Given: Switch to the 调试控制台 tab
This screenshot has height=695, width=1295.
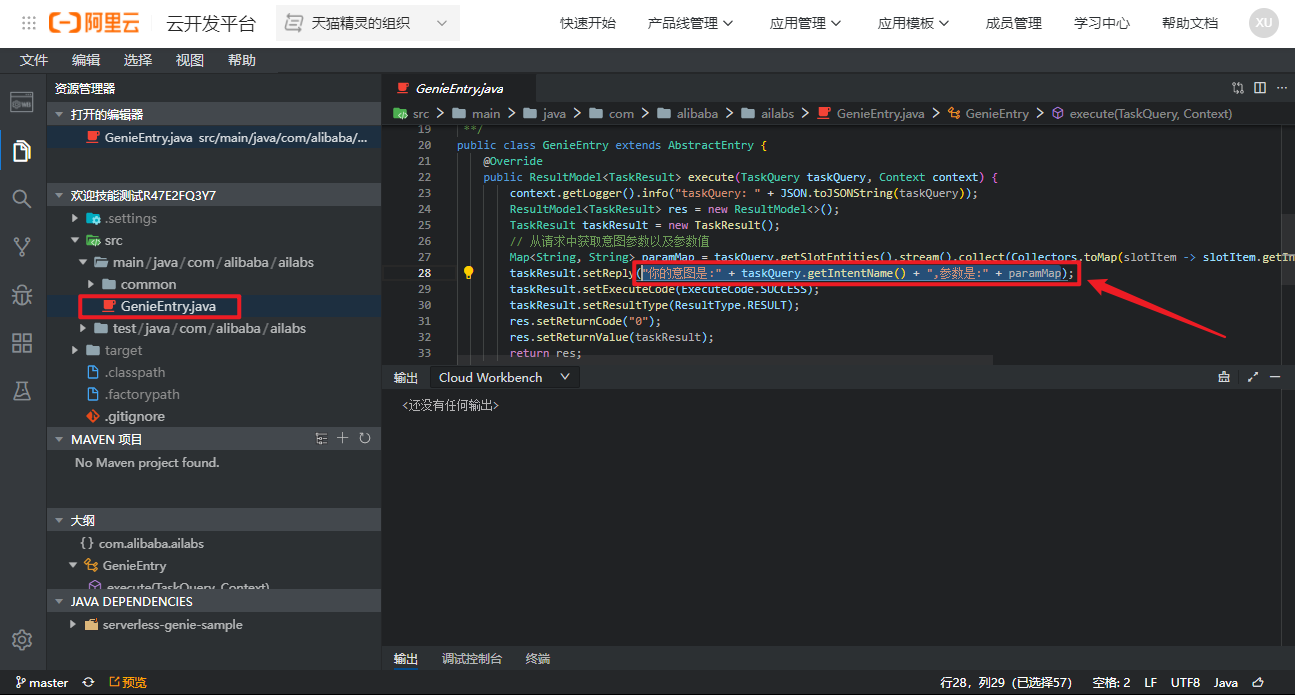Looking at the screenshot, I should [472, 658].
